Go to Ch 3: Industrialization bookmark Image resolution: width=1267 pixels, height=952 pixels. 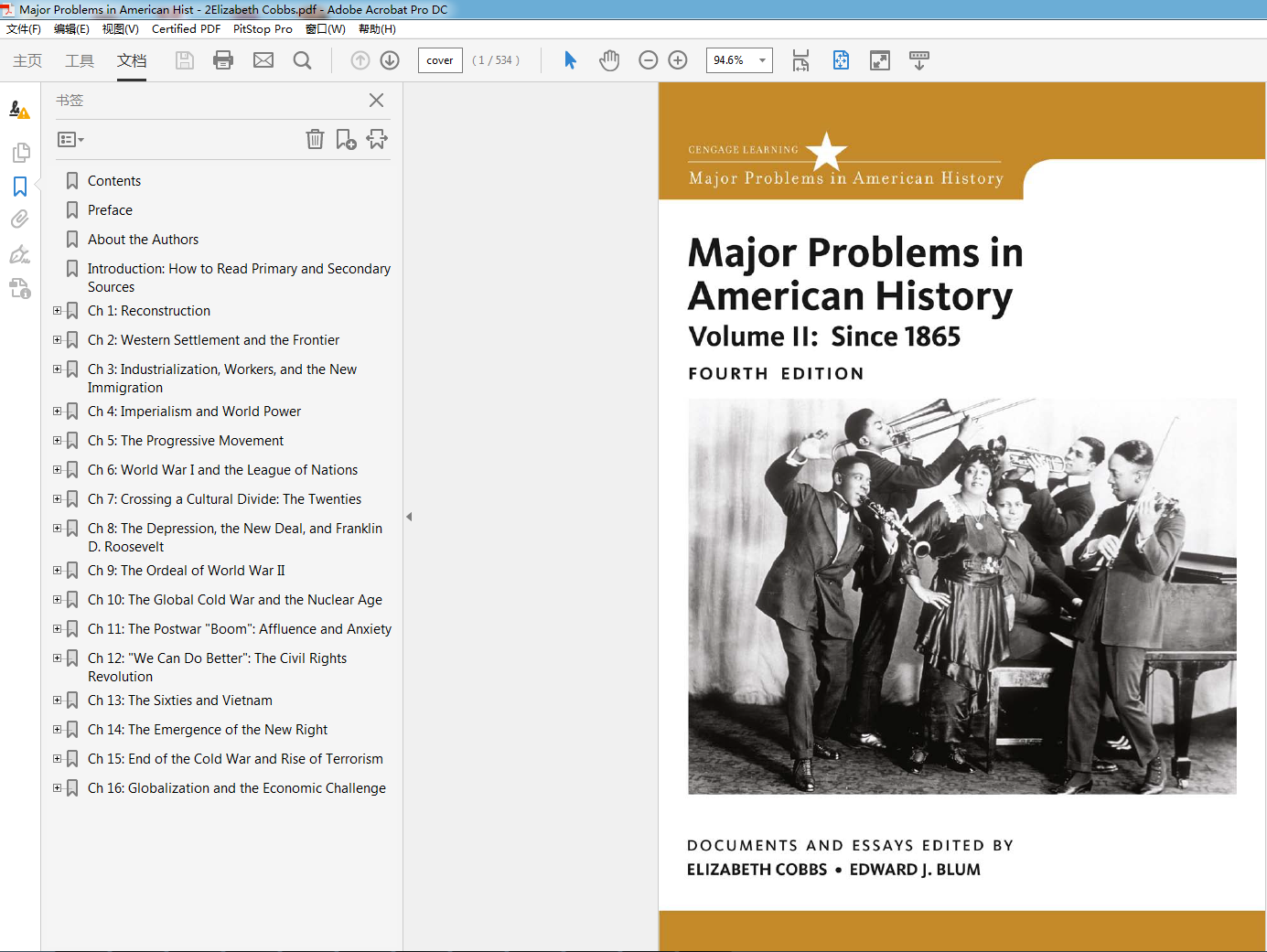click(222, 379)
